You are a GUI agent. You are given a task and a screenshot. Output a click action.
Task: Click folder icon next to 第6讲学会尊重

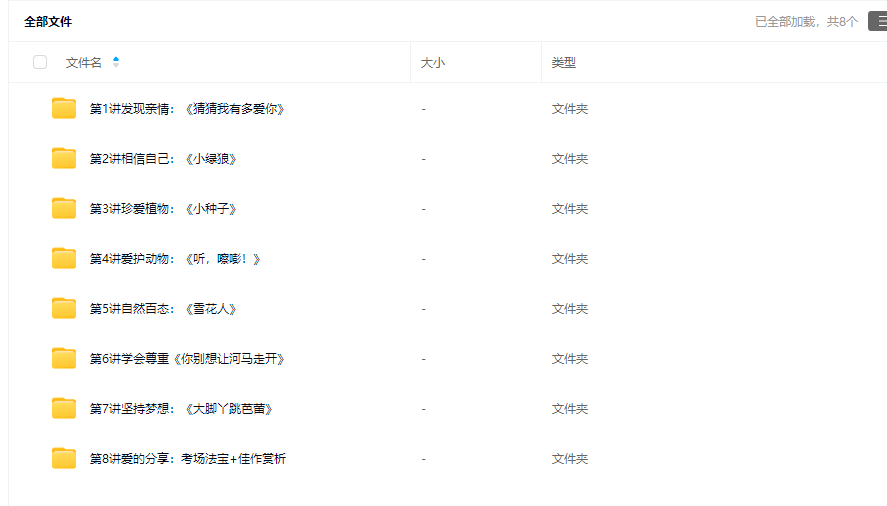(x=64, y=359)
